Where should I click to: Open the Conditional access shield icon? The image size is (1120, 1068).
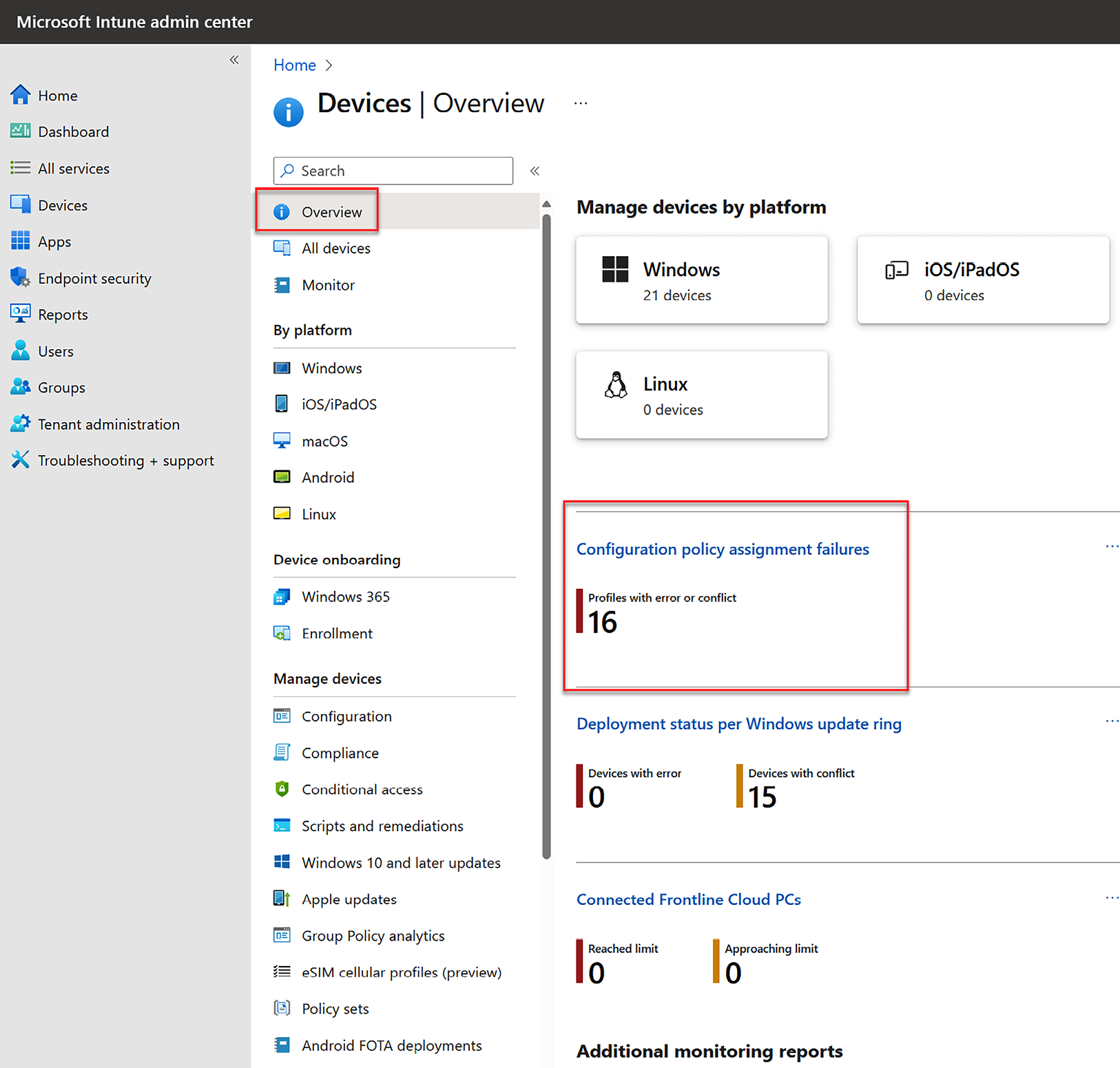coord(282,789)
